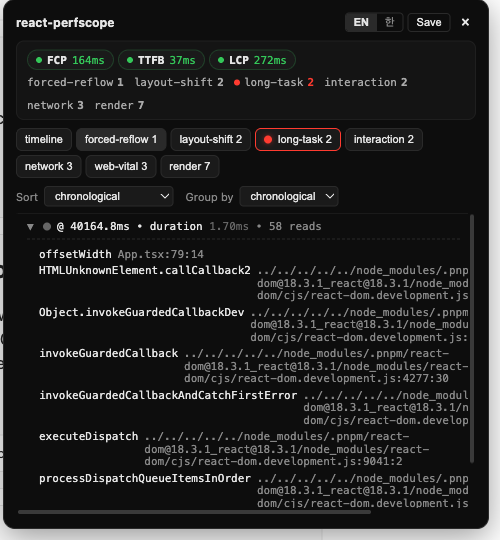Click the green dot in FCP badge
Image resolution: width=500 pixels, height=540 pixels.
[39, 60]
